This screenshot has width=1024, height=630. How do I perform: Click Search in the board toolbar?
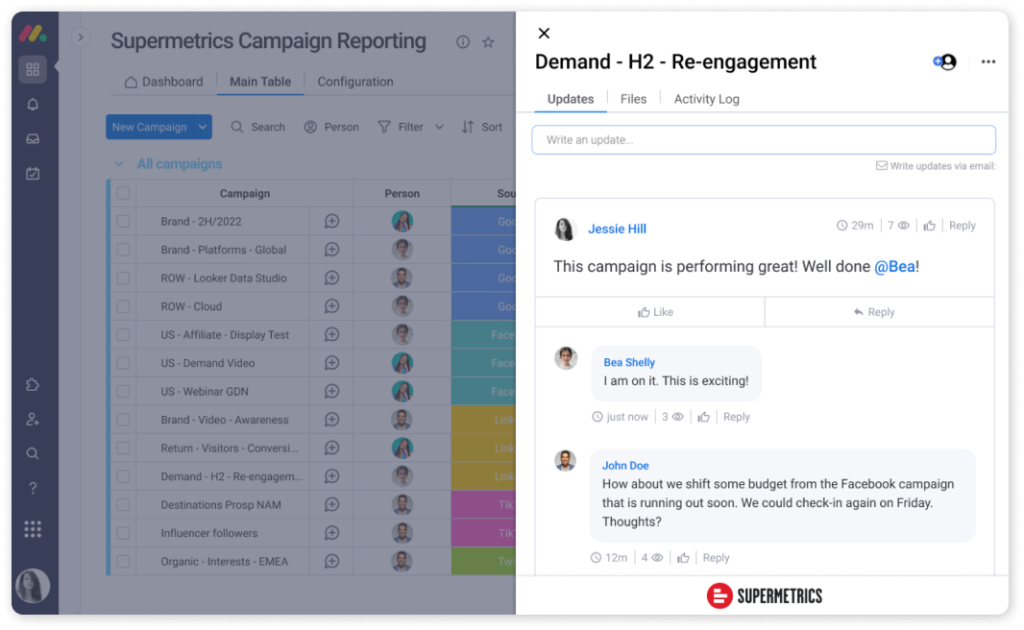[x=258, y=127]
